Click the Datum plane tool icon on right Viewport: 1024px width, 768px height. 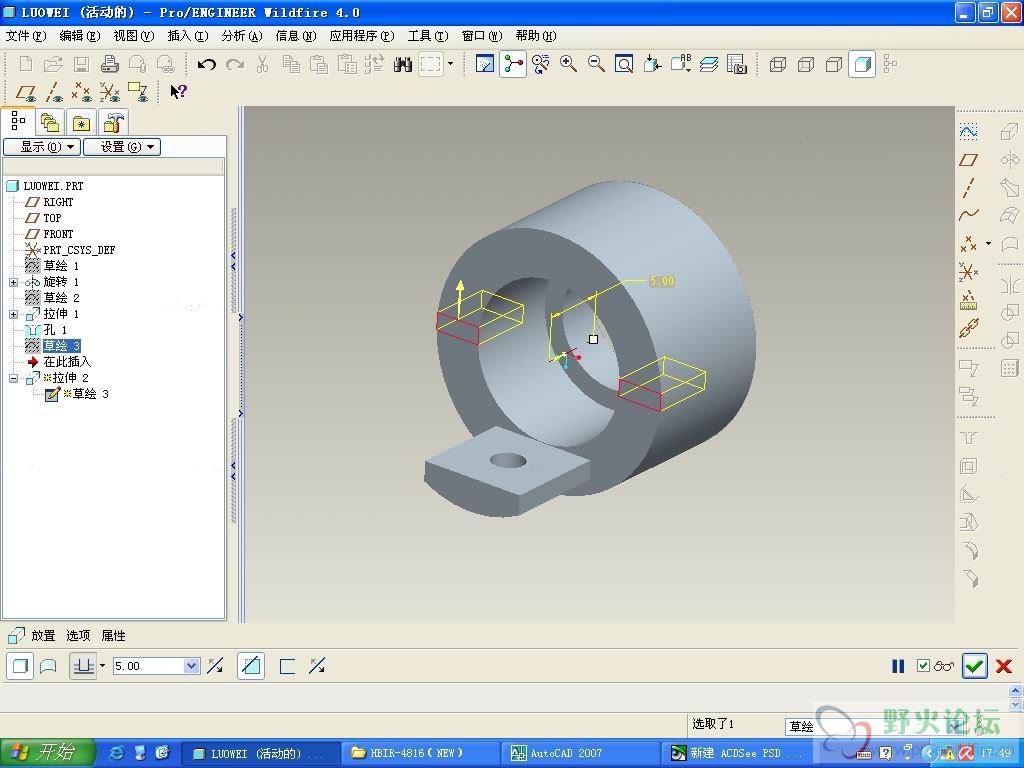[968, 160]
